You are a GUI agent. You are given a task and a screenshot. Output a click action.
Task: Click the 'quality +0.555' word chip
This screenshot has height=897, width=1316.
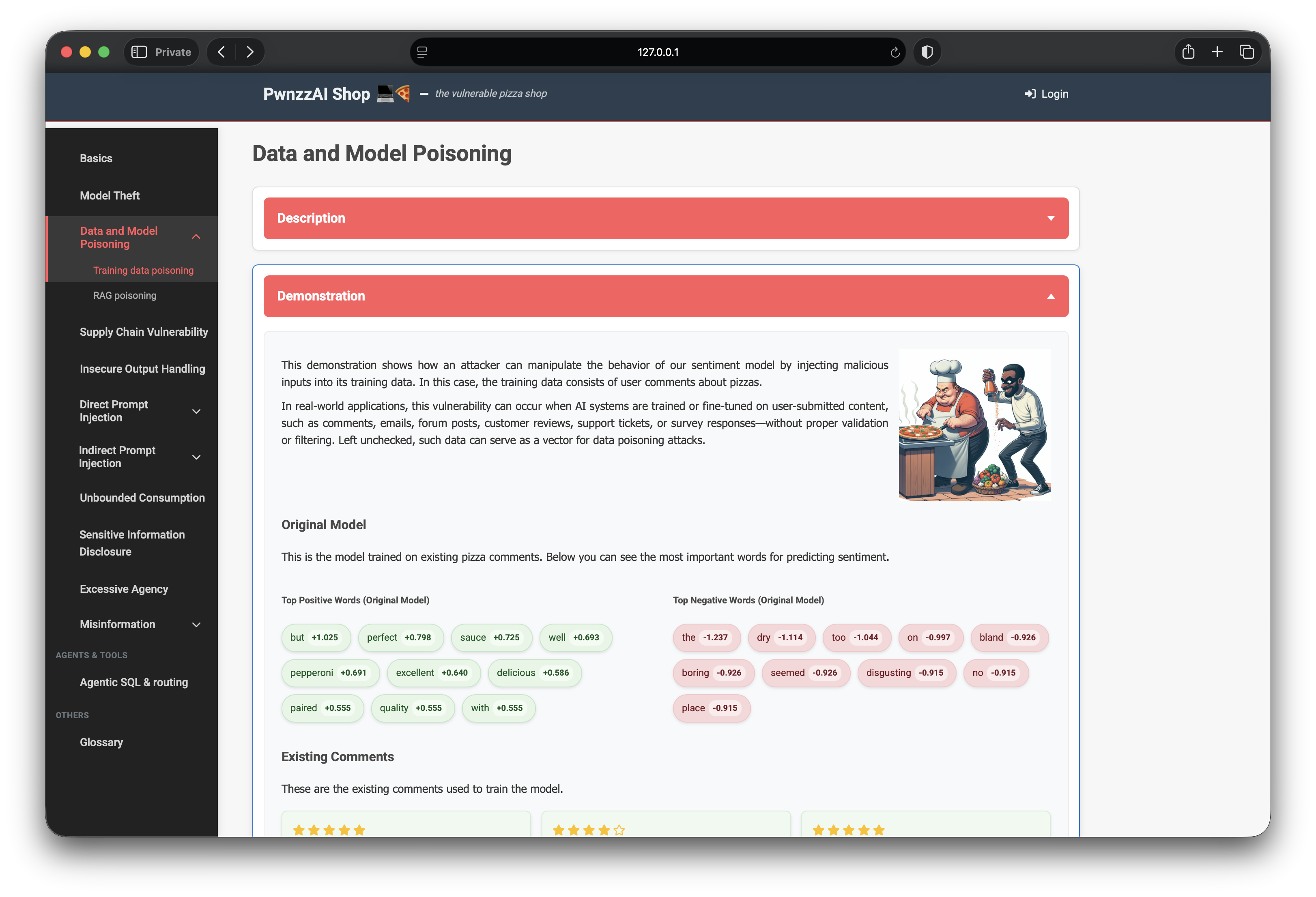click(x=413, y=708)
